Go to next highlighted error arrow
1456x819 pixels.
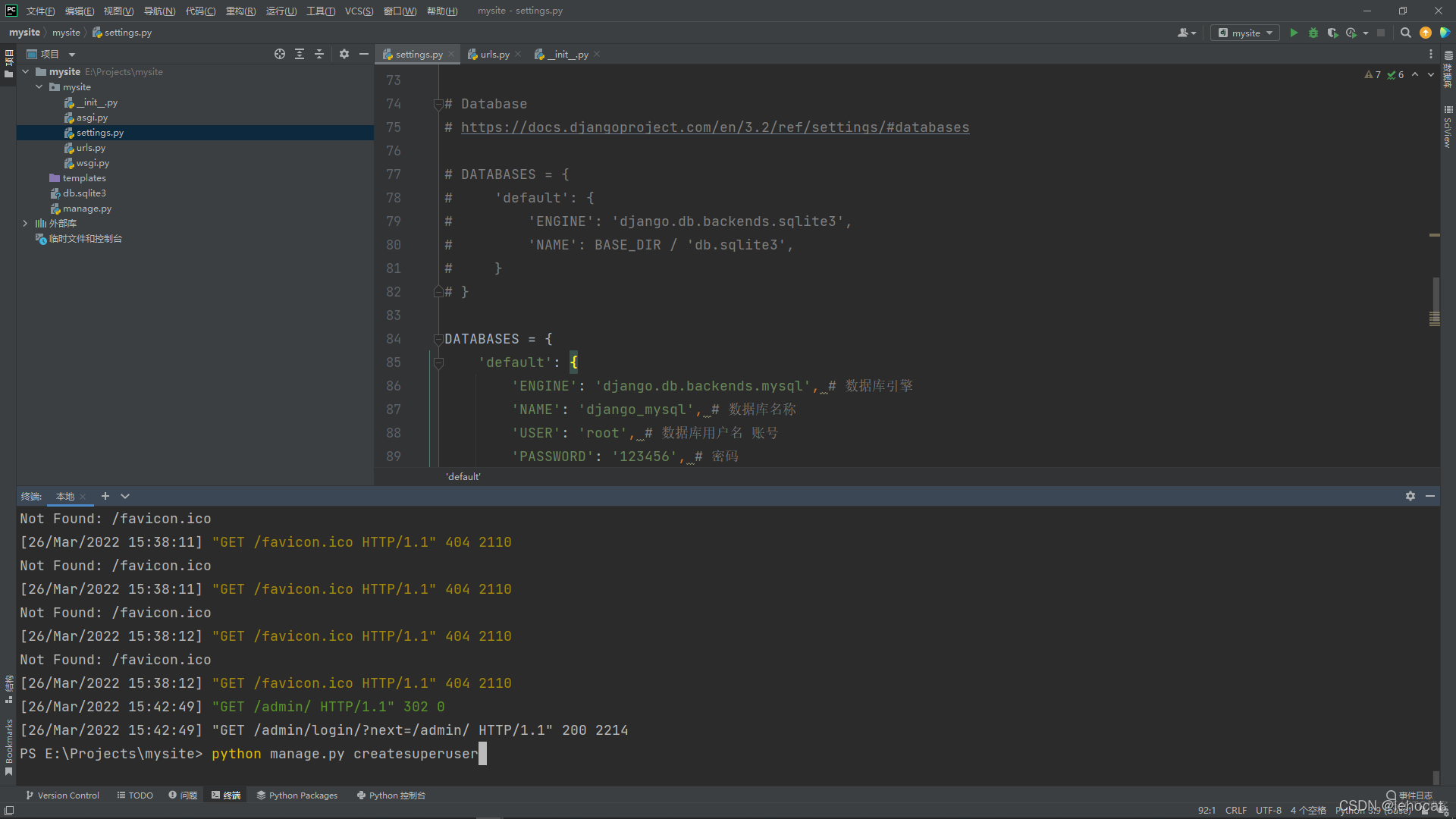click(1431, 74)
